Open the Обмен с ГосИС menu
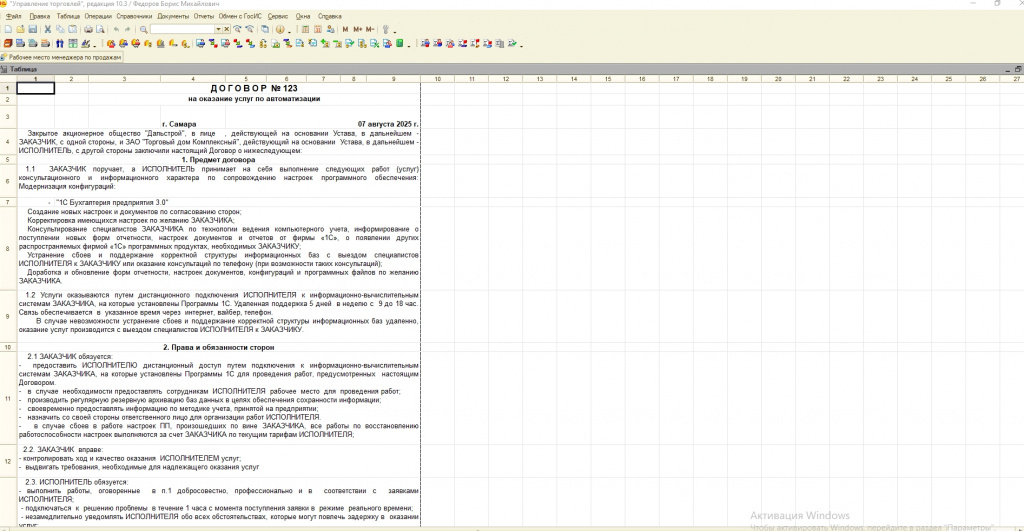This screenshot has height=531, width=1024. (240, 16)
